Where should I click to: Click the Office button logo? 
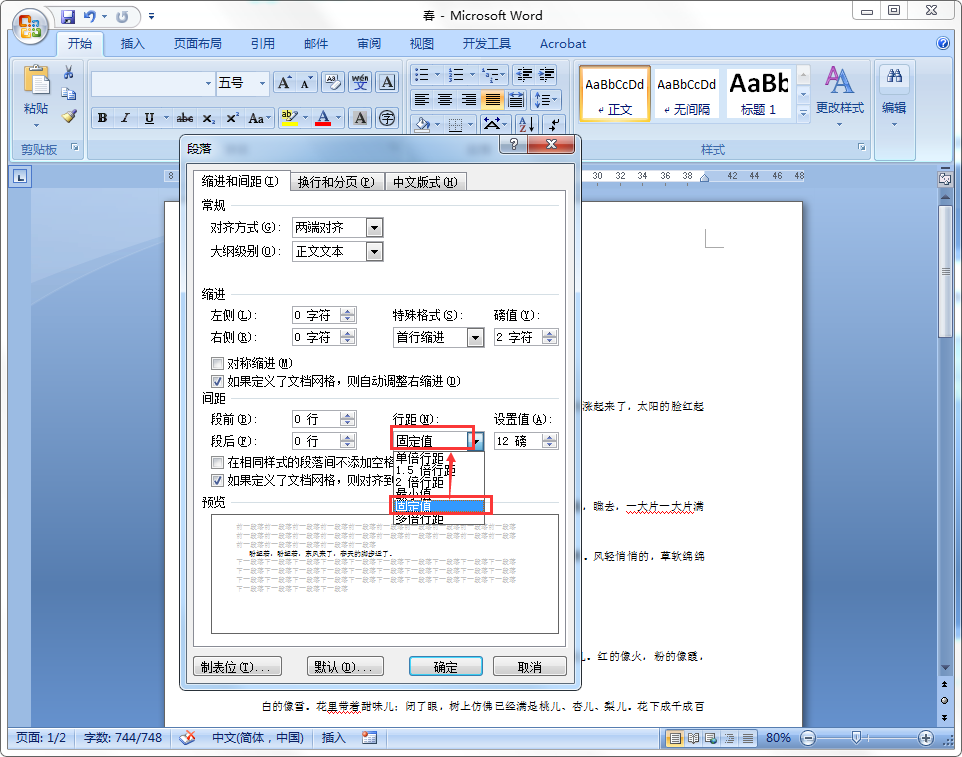30,27
